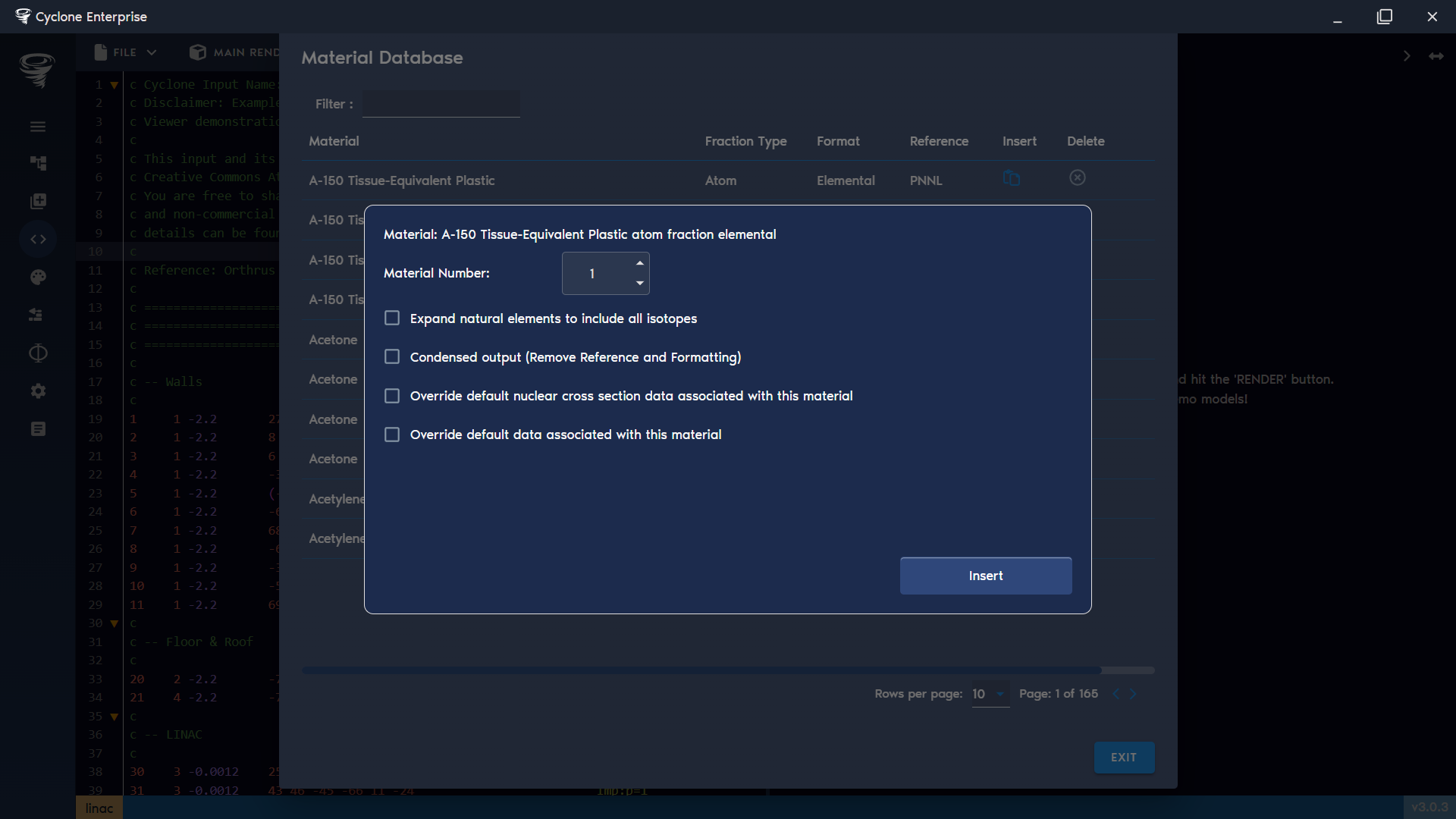This screenshot has width=1456, height=819.
Task: Open the FILE dropdown menu
Action: pos(124,52)
